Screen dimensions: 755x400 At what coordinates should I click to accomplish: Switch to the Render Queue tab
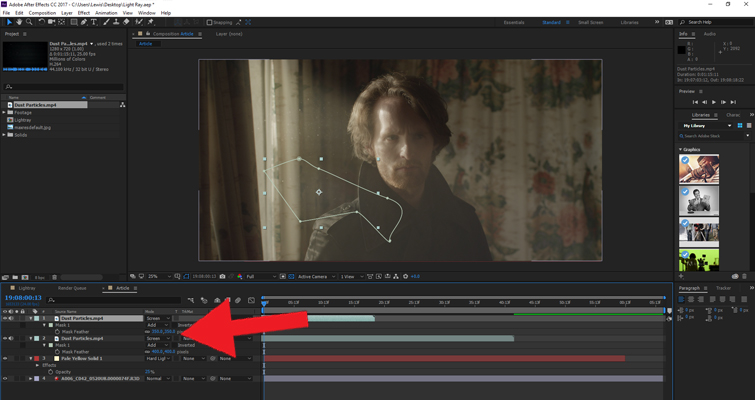click(71, 288)
